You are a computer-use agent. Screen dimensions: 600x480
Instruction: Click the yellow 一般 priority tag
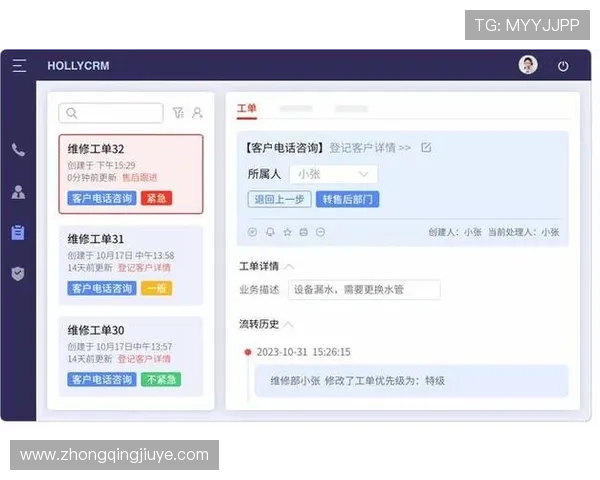point(157,288)
